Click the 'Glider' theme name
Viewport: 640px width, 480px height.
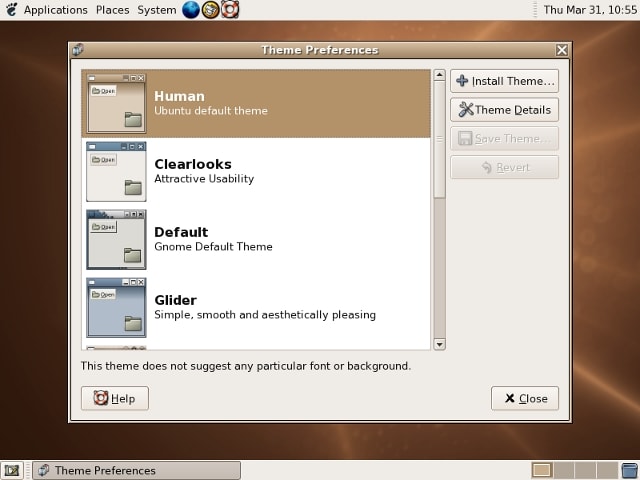pos(176,300)
